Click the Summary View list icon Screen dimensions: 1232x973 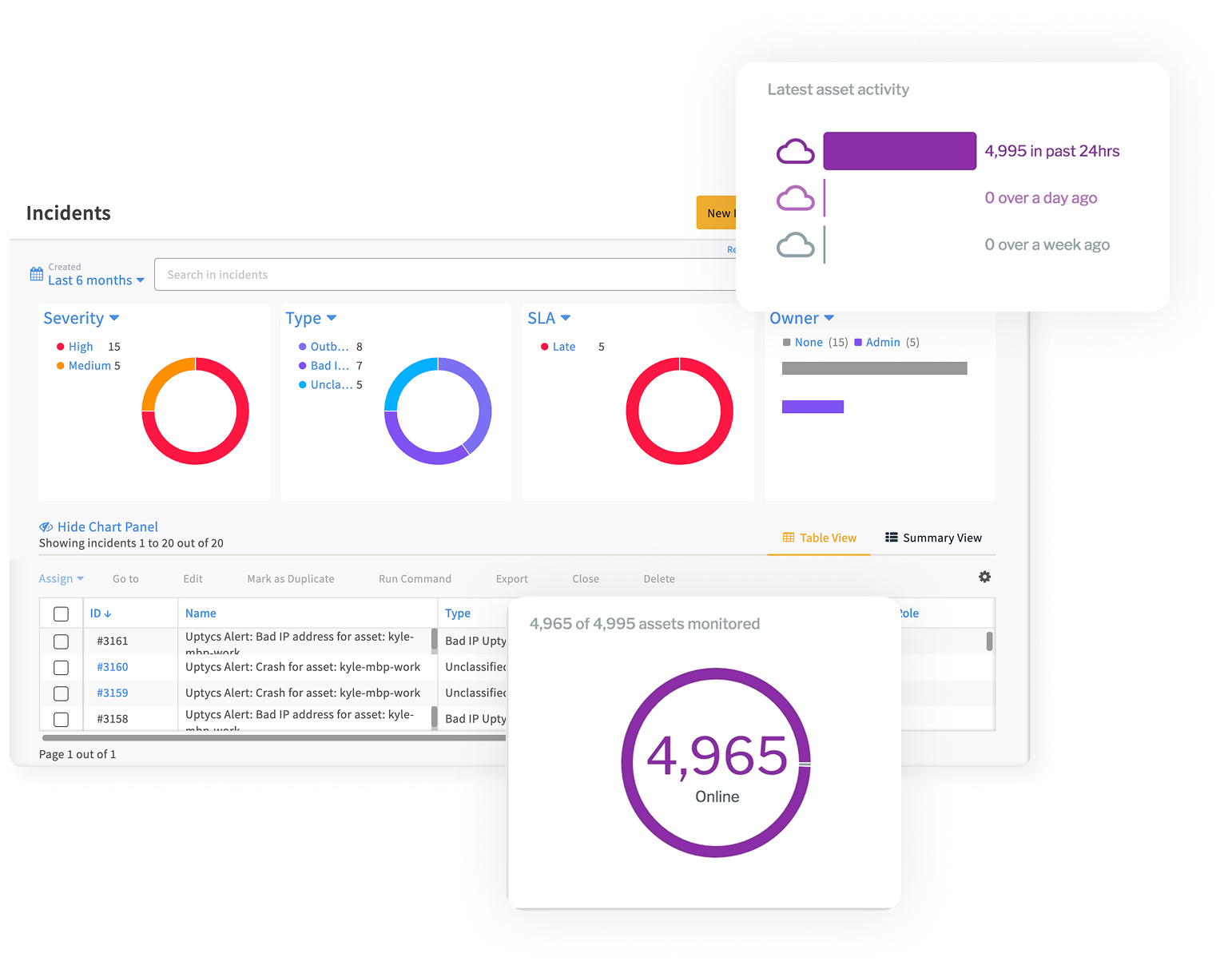click(x=891, y=538)
